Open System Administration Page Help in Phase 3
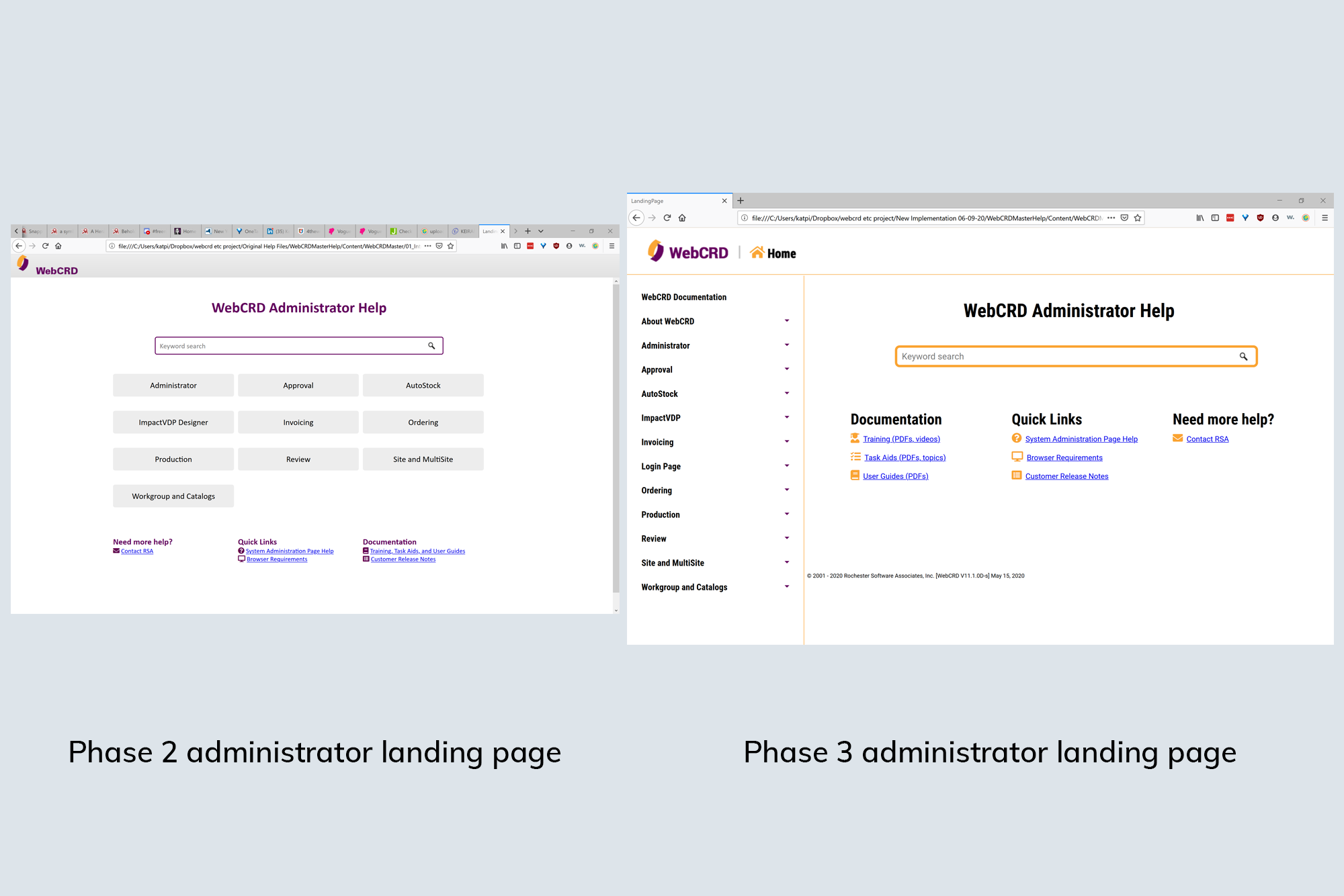 pyautogui.click(x=1081, y=439)
